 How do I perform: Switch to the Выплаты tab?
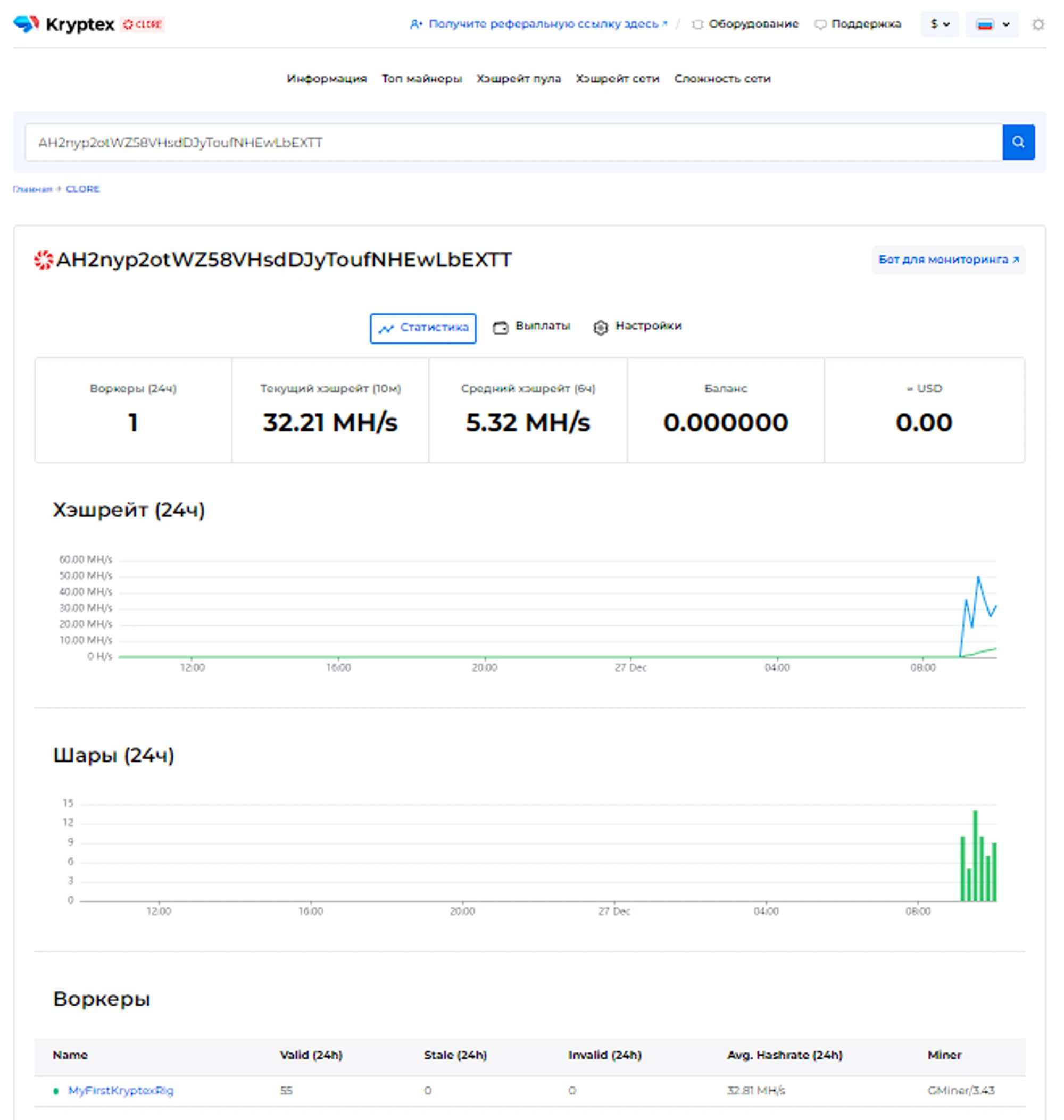pos(531,326)
